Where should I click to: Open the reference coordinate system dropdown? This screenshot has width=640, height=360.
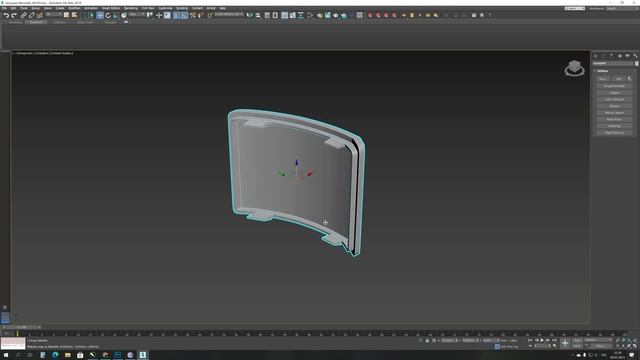[x=137, y=15]
